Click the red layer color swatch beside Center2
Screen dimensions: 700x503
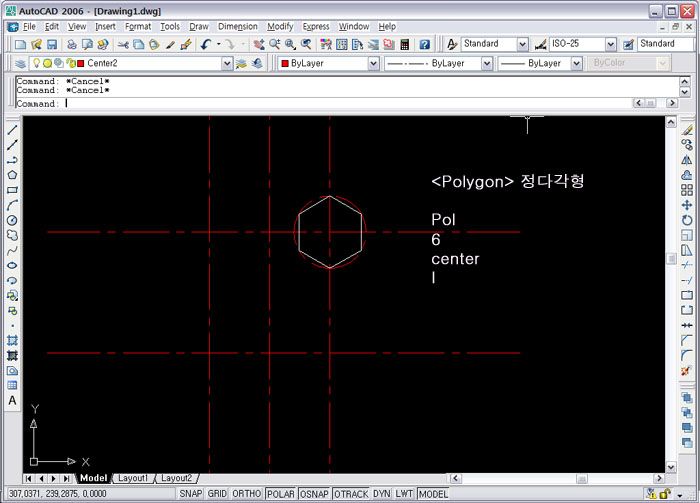(81, 64)
